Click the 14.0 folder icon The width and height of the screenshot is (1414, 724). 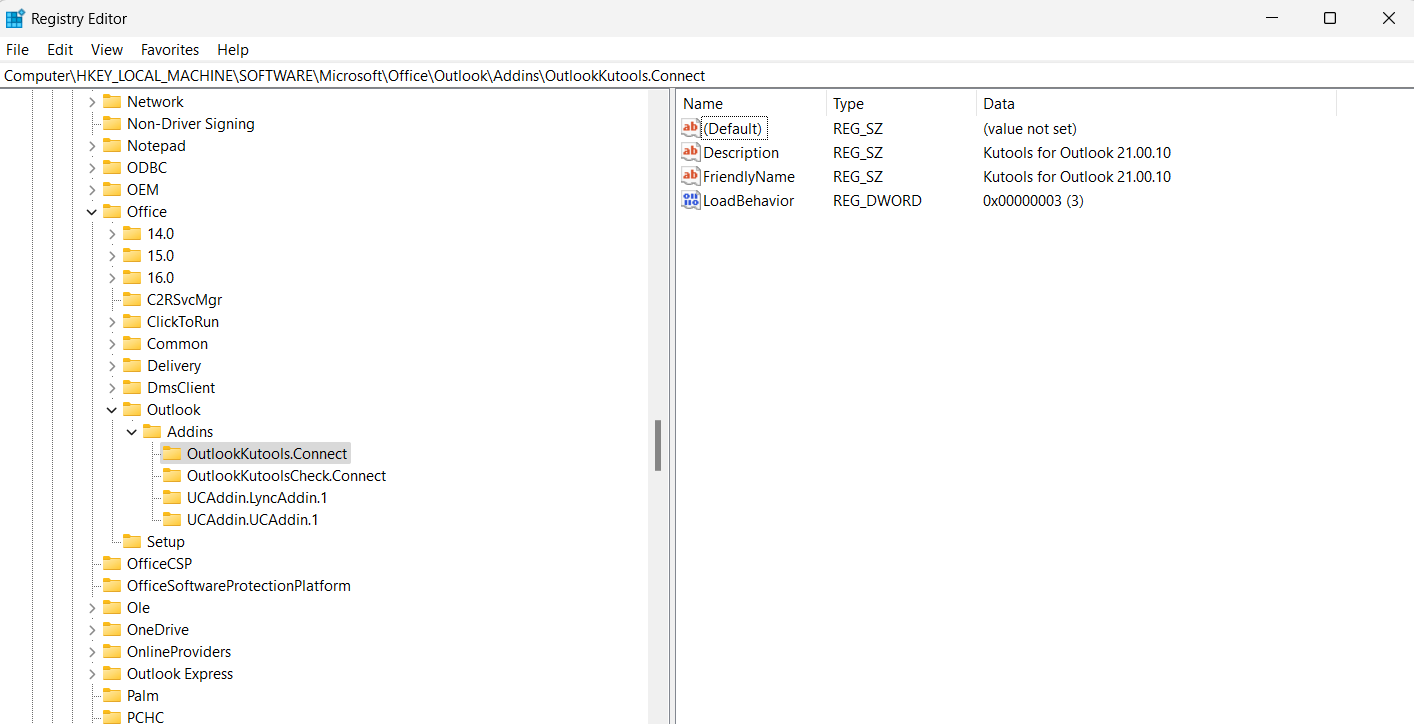point(132,233)
